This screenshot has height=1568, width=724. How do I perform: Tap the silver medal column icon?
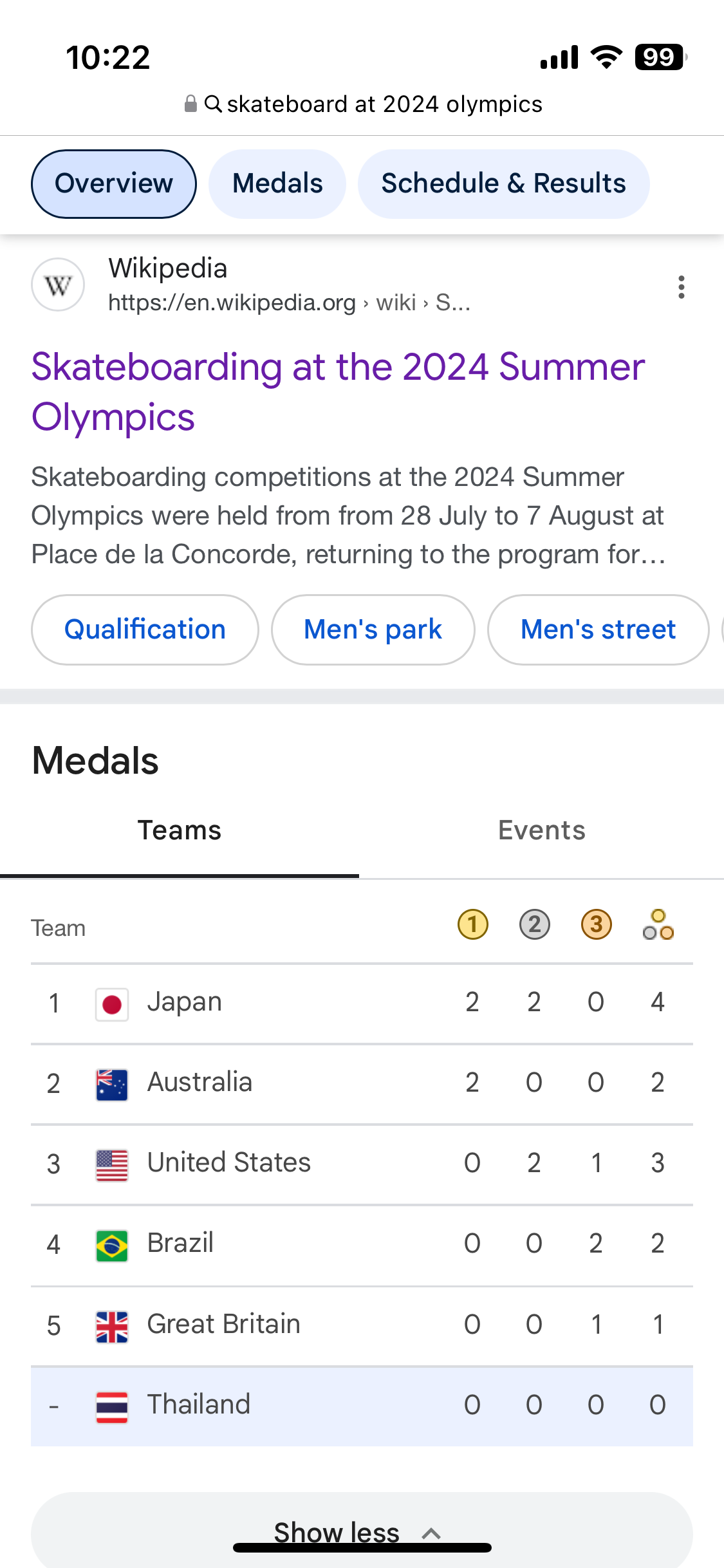point(534,925)
